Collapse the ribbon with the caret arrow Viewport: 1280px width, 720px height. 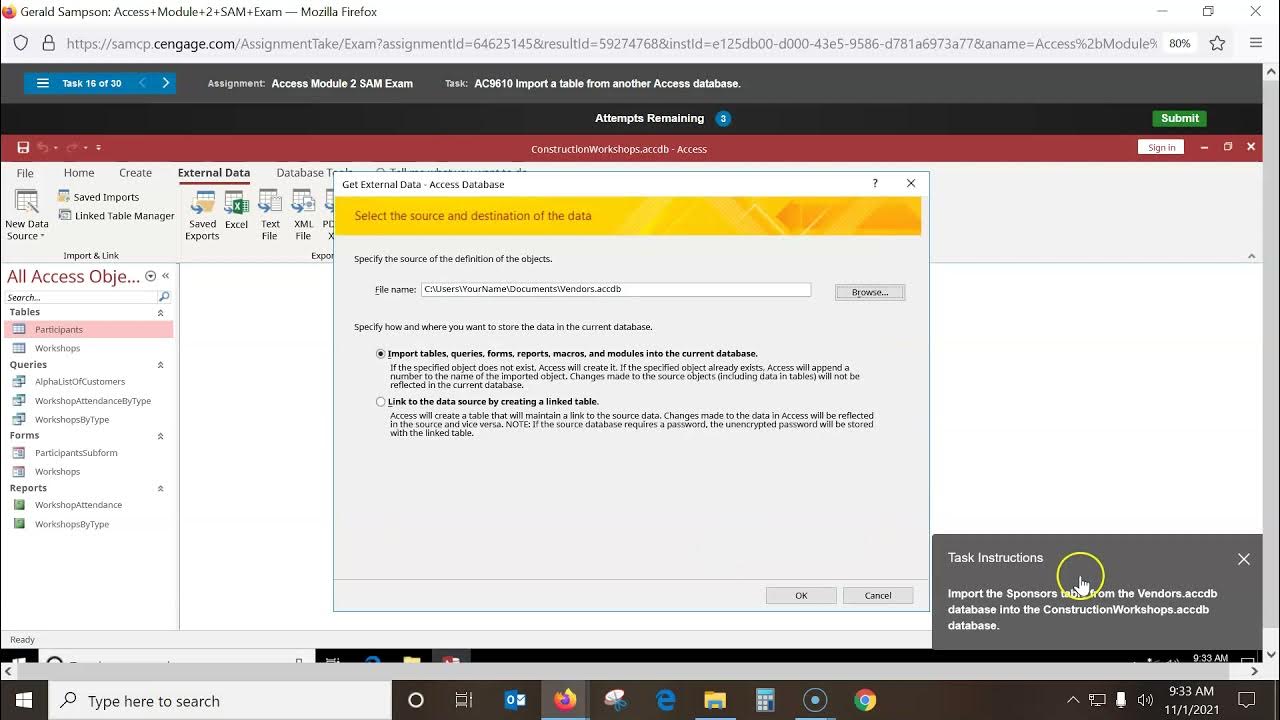coord(1251,256)
